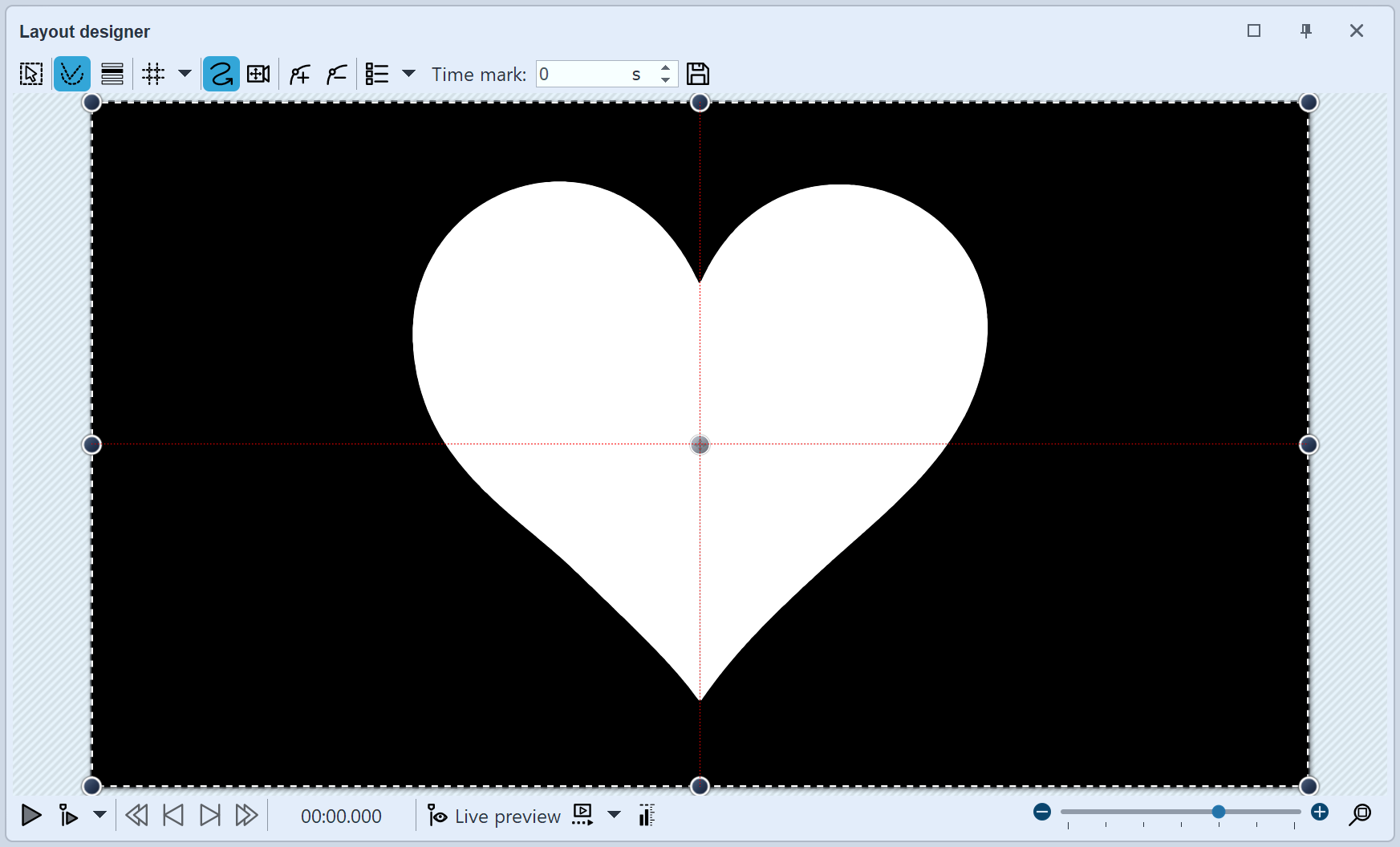
Task: Open the playback statistics display
Action: (647, 815)
